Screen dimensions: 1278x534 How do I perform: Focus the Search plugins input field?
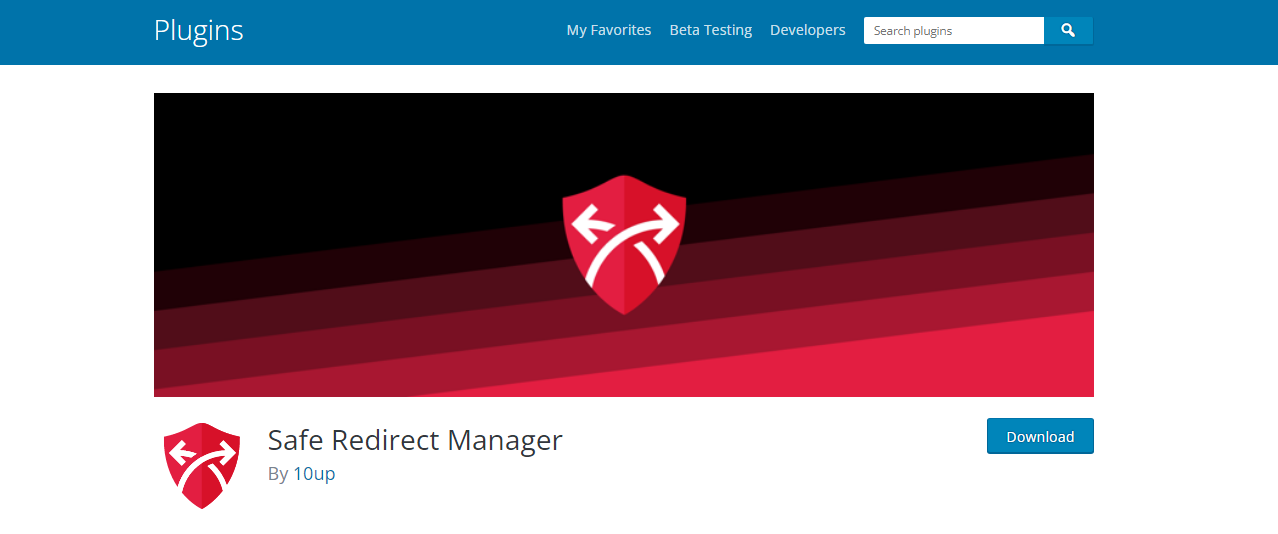click(954, 31)
